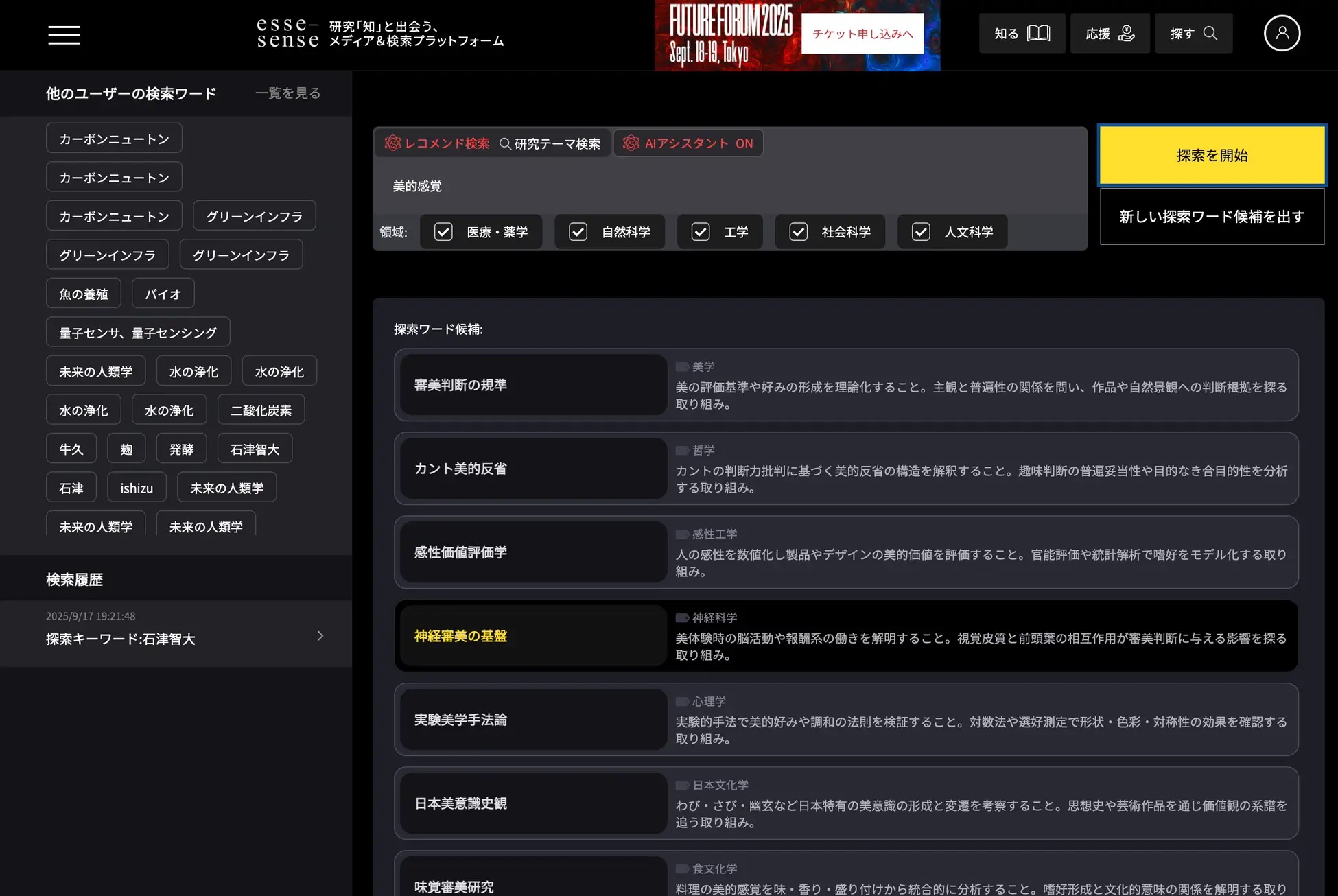Click the user account avatar icon
Viewport: 1338px width, 896px height.
(x=1281, y=33)
